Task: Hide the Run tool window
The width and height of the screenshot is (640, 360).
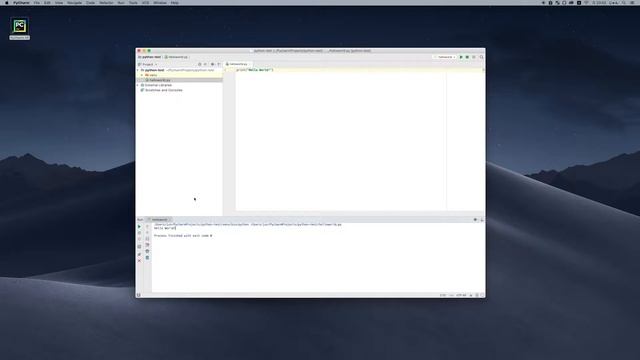Action: coord(482,220)
